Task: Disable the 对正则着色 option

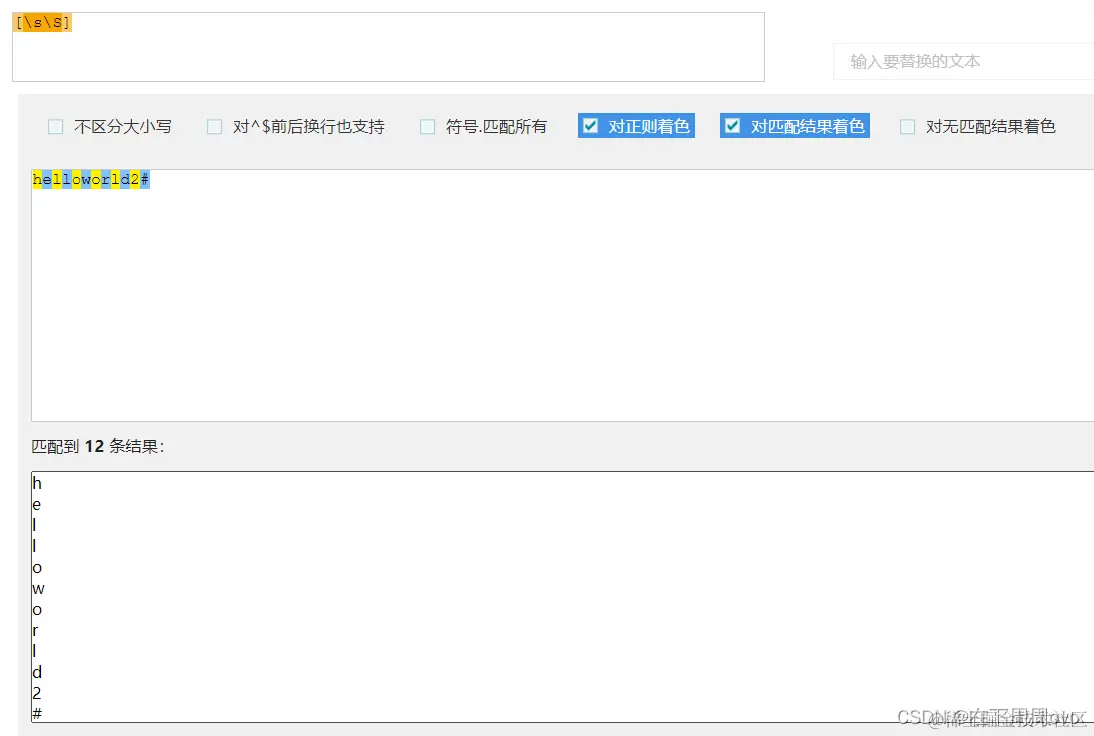Action: 591,125
